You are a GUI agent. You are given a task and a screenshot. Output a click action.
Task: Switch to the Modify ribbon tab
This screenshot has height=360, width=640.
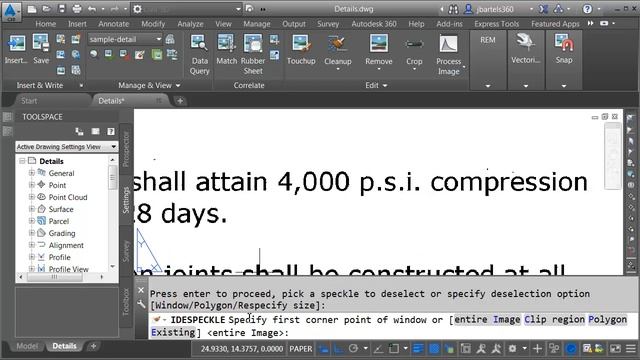153,24
